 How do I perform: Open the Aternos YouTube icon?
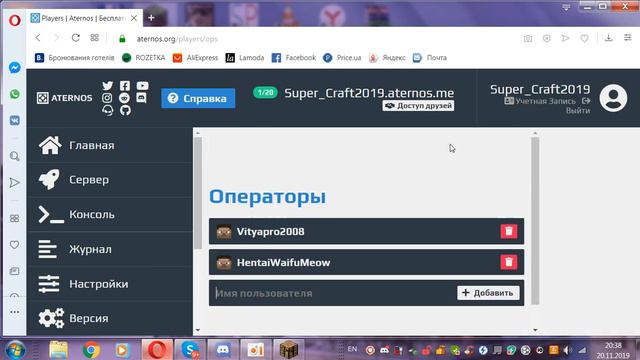tap(142, 86)
